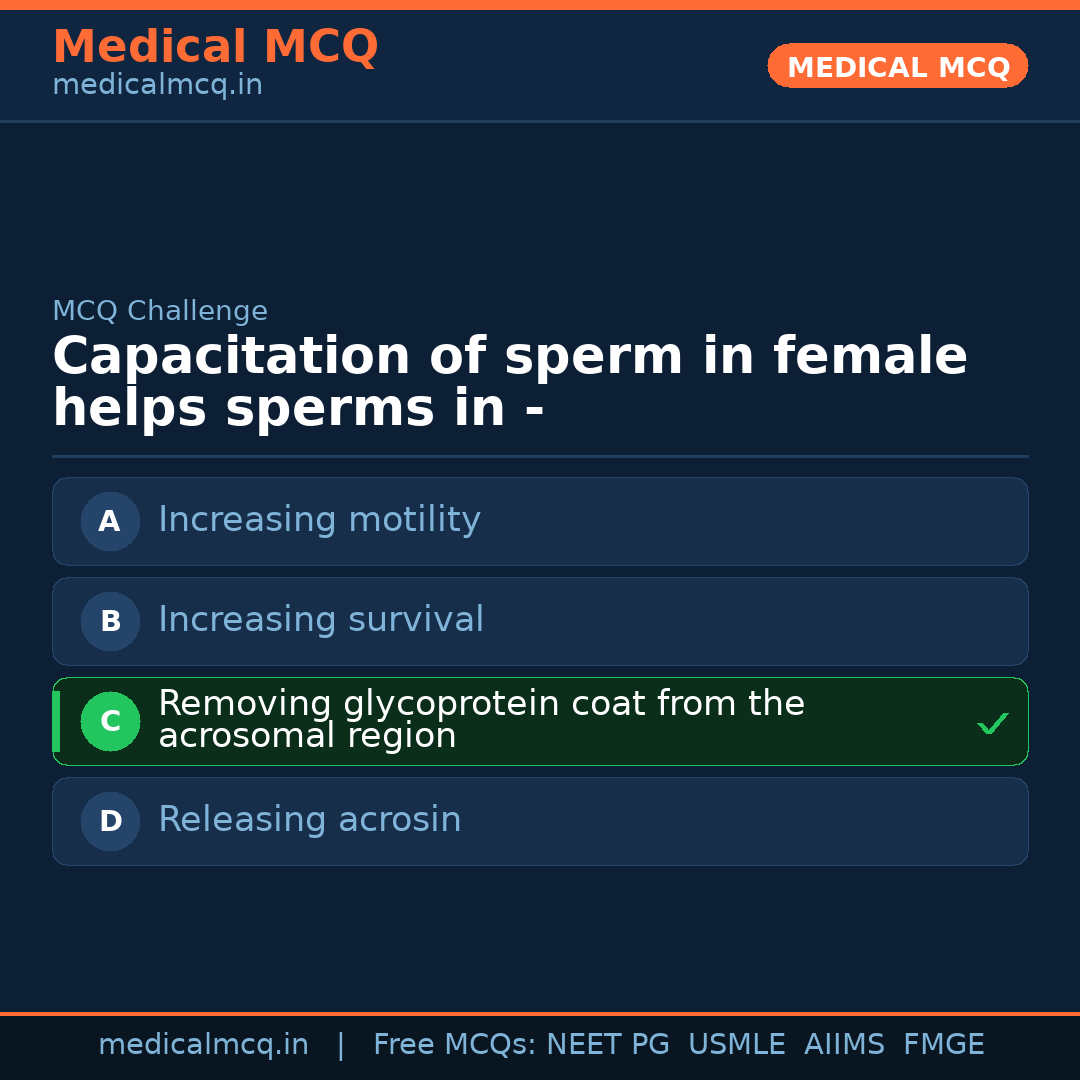The width and height of the screenshot is (1080, 1080).
Task: Choose the 'Increasing survival' answer text
Action: pyautogui.click(x=321, y=620)
